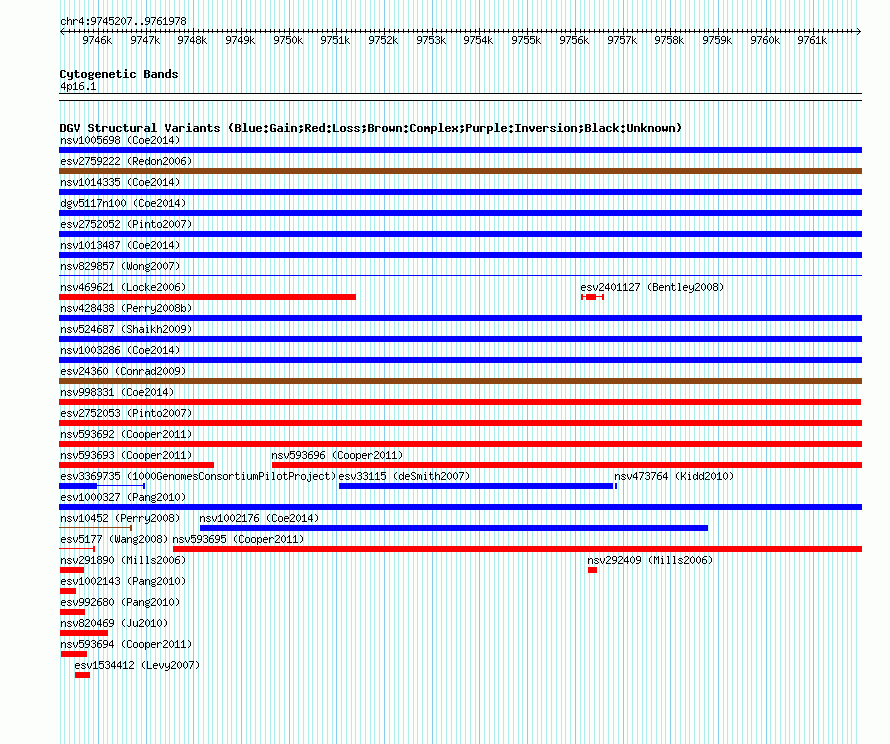Open the nsv593696 (Cooper2011) variant label

click(337, 455)
